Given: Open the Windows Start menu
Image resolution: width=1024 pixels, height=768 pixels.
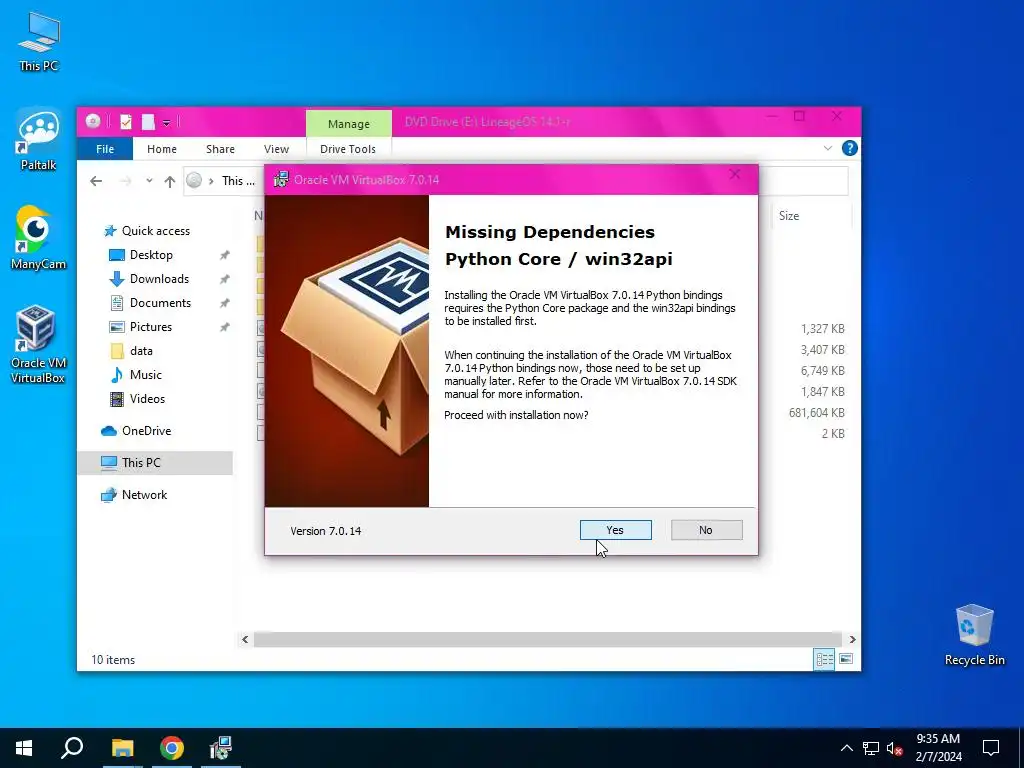Looking at the screenshot, I should tap(24, 748).
